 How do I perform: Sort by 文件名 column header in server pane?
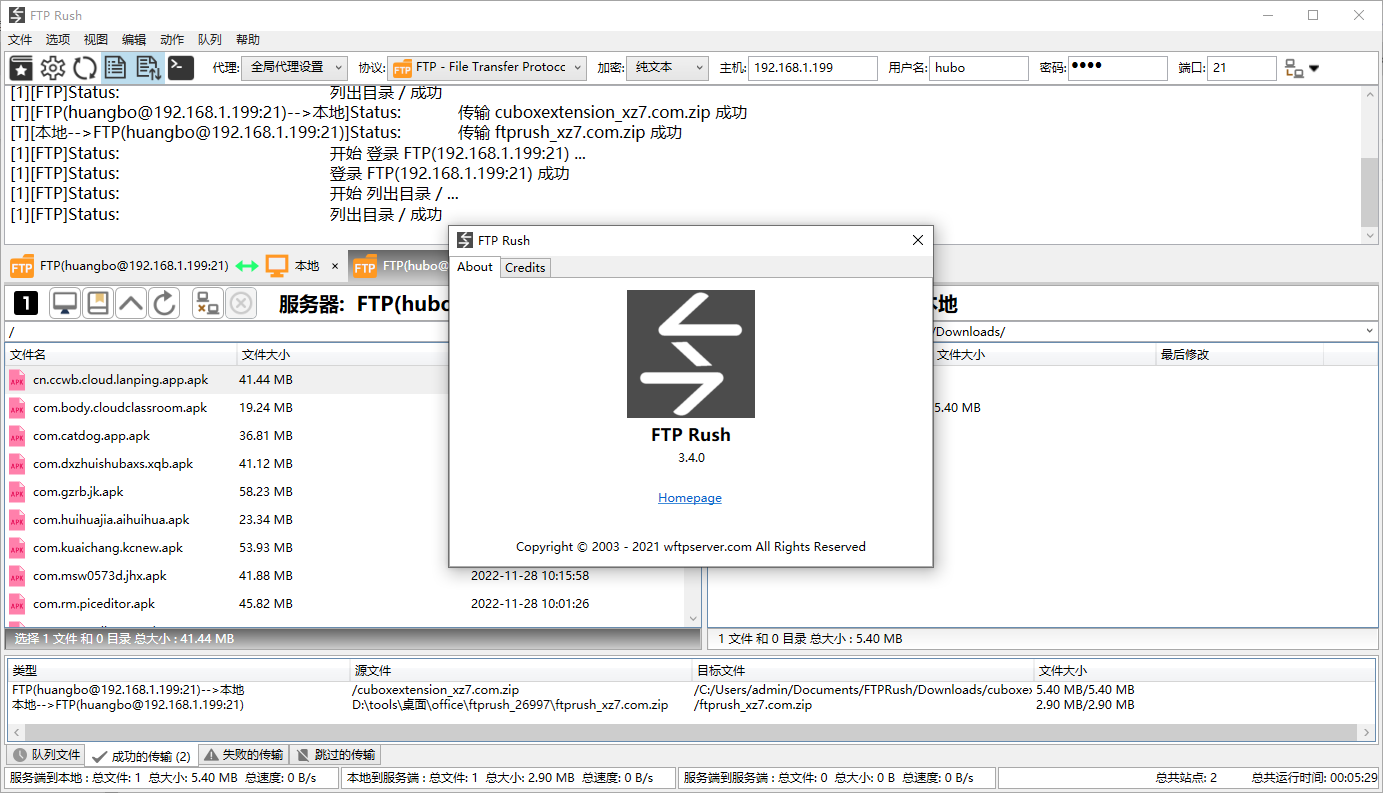[x=121, y=354]
